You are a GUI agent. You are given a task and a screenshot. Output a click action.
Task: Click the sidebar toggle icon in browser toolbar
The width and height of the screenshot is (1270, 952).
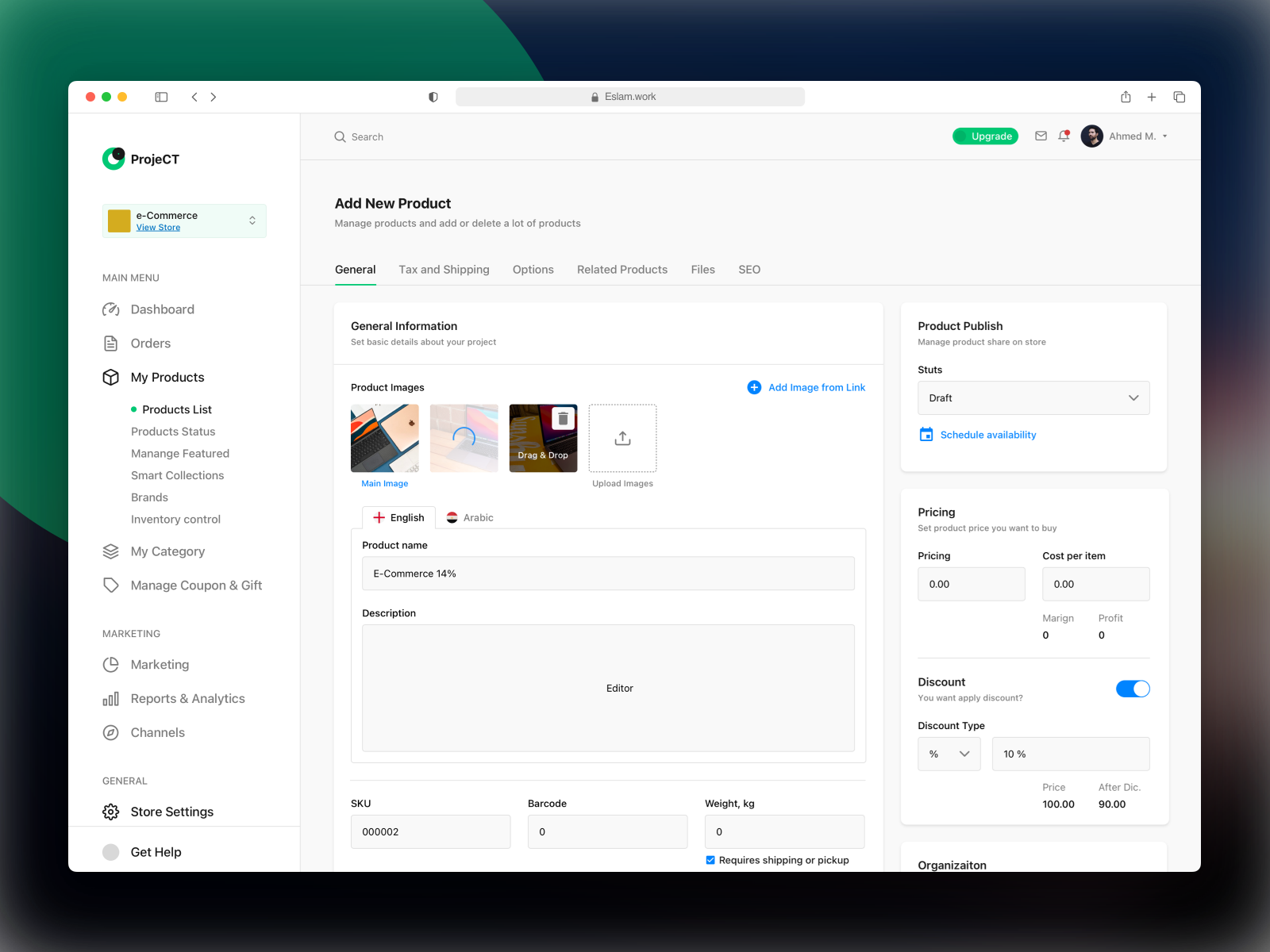pyautogui.click(x=161, y=97)
